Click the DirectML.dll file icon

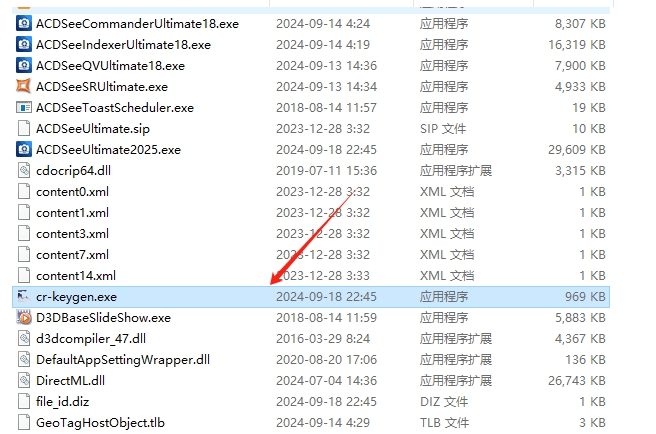click(x=24, y=380)
